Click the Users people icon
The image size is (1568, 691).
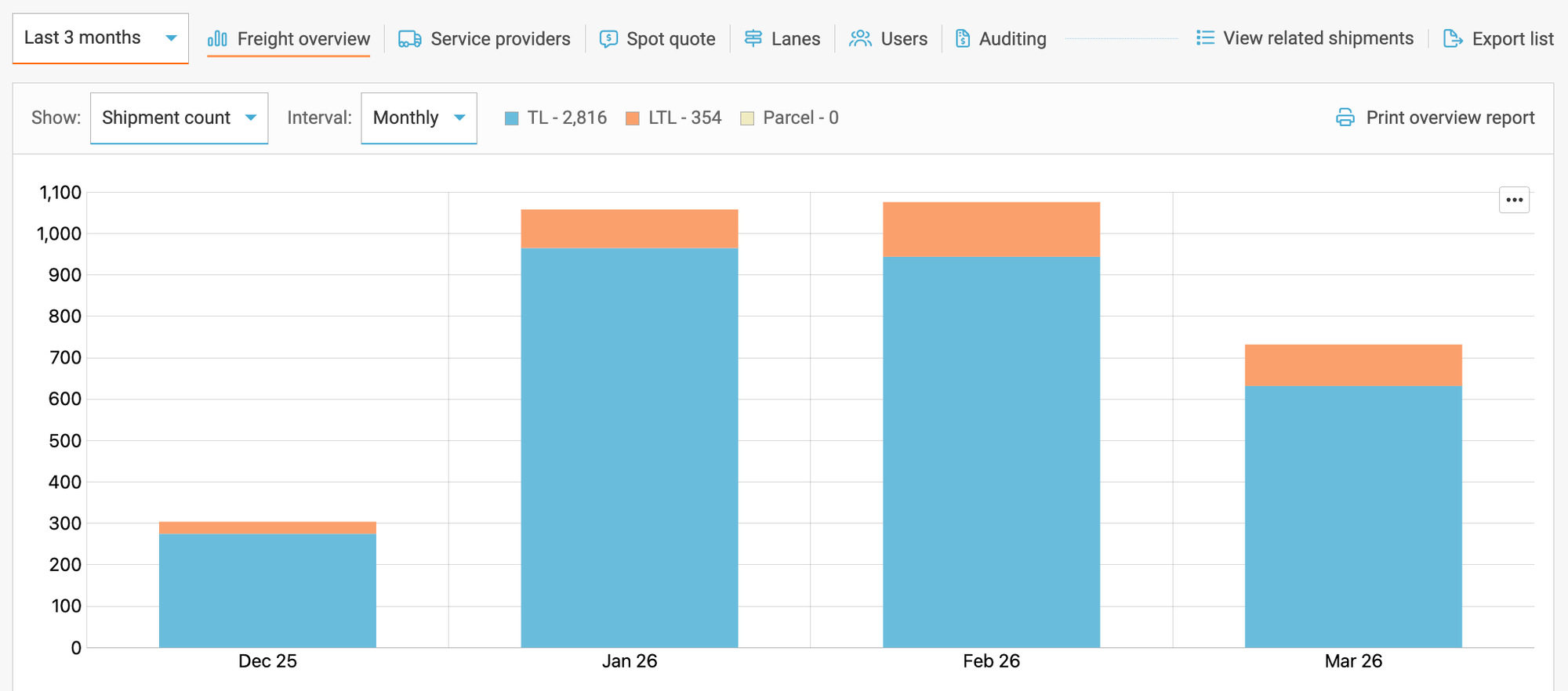pos(860,38)
